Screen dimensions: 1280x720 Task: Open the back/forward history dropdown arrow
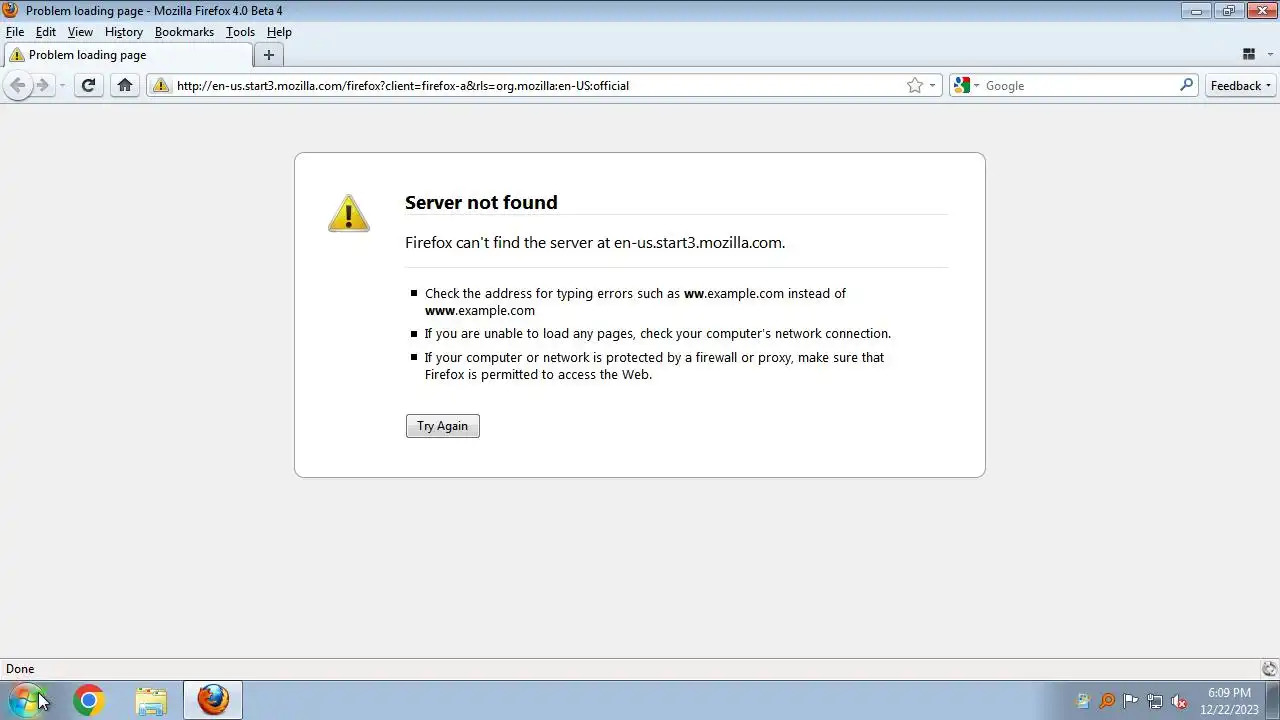[62, 86]
